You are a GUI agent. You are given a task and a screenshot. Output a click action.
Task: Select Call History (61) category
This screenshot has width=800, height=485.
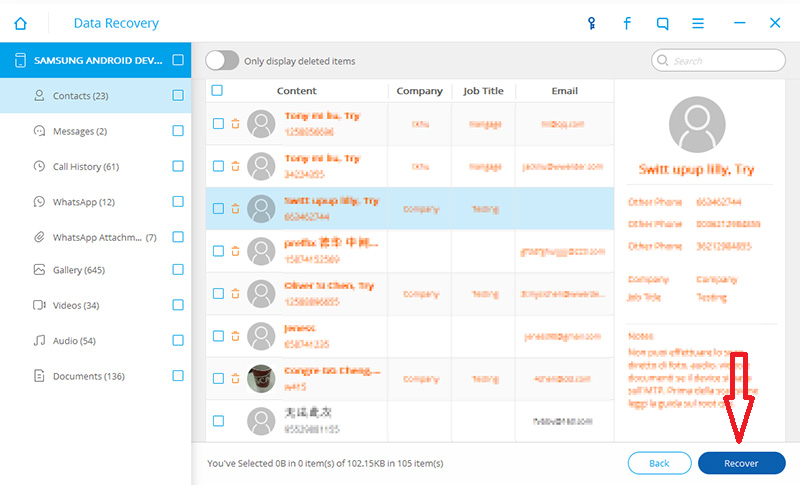coord(95,166)
